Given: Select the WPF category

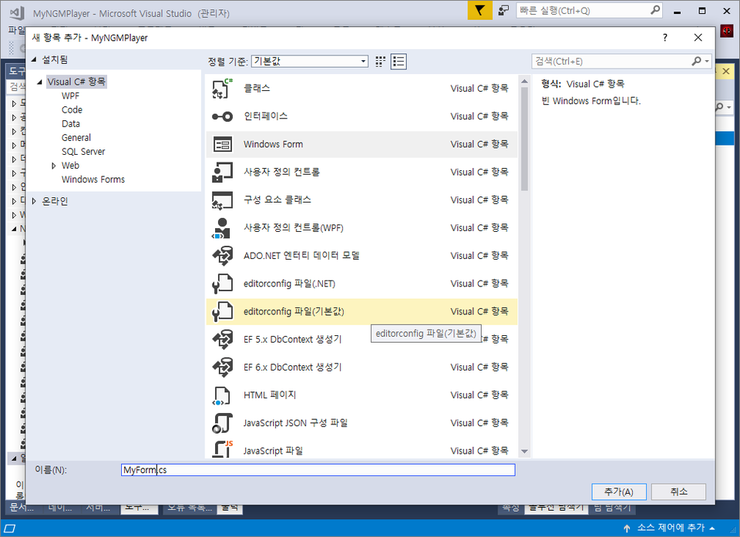Looking at the screenshot, I should [x=70, y=96].
